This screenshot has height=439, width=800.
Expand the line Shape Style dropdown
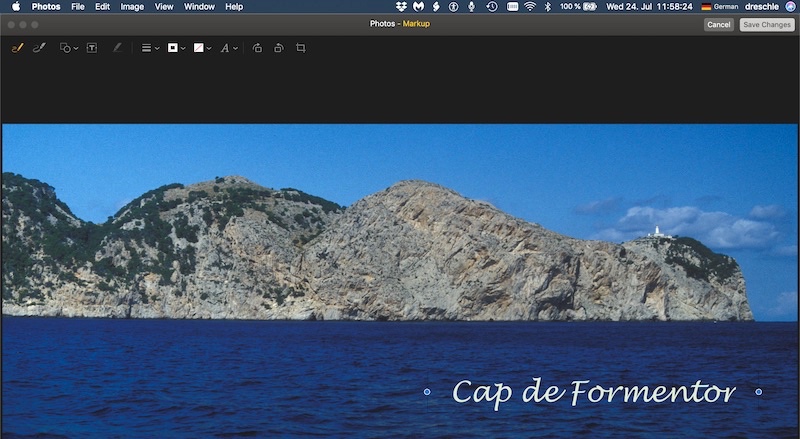click(x=149, y=47)
